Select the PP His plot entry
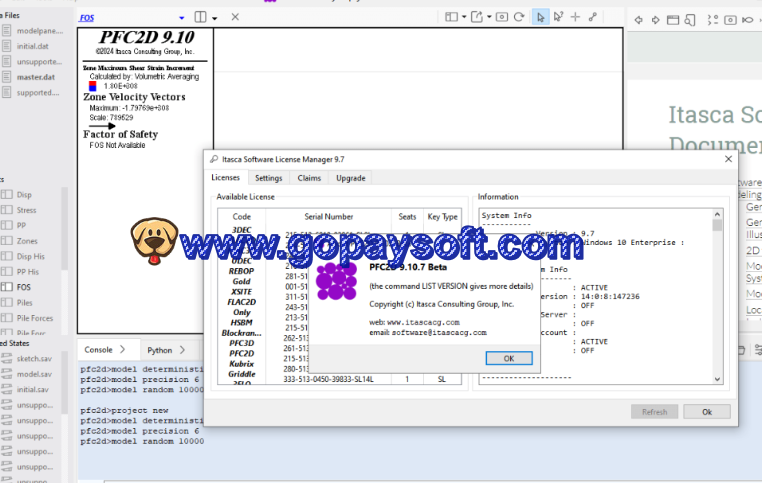 point(27,272)
